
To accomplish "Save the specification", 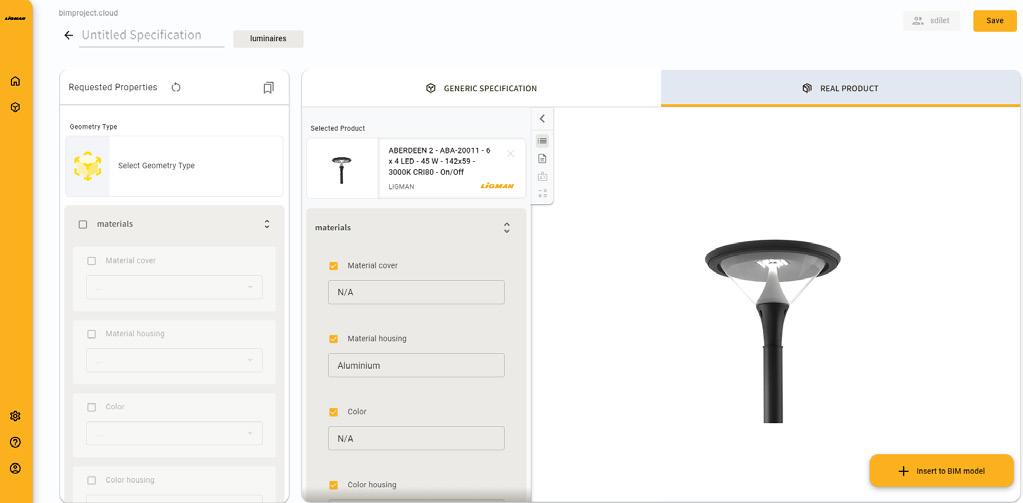I will (995, 21).
